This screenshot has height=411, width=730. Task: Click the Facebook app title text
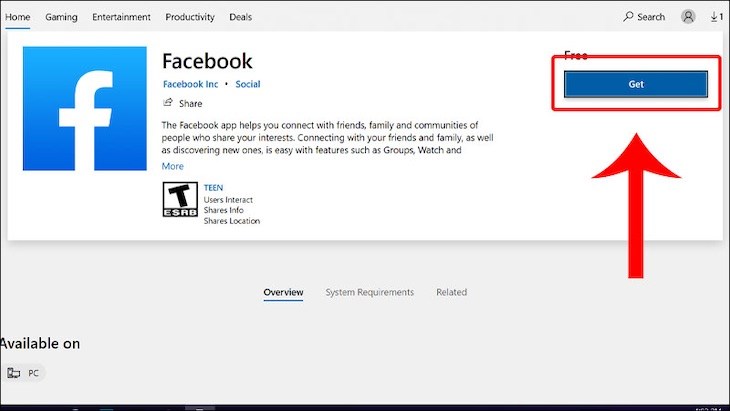click(x=207, y=61)
